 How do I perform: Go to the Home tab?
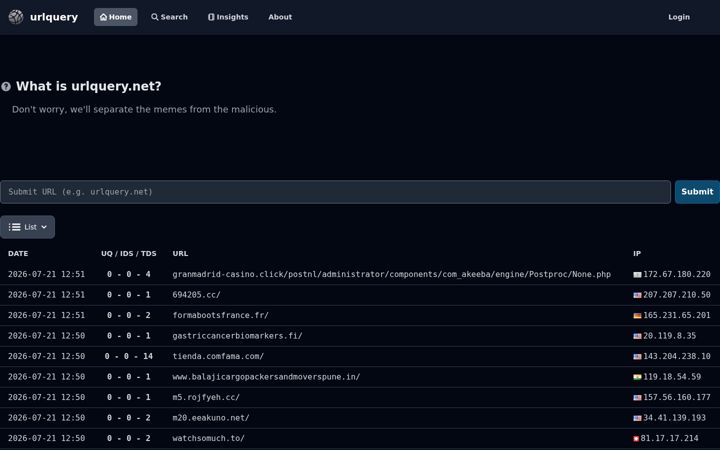pyautogui.click(x=116, y=17)
